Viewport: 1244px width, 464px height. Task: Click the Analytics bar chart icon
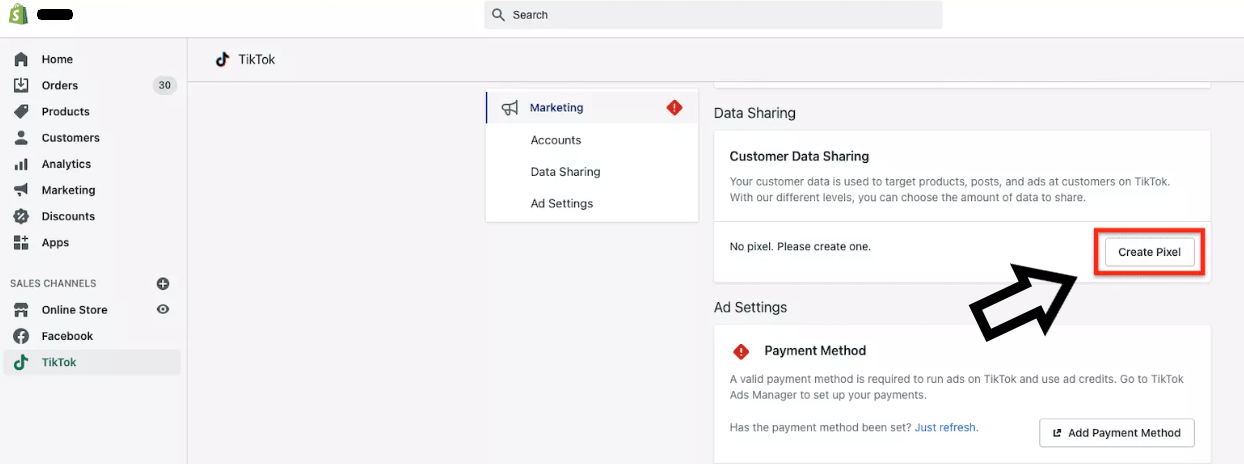21,164
